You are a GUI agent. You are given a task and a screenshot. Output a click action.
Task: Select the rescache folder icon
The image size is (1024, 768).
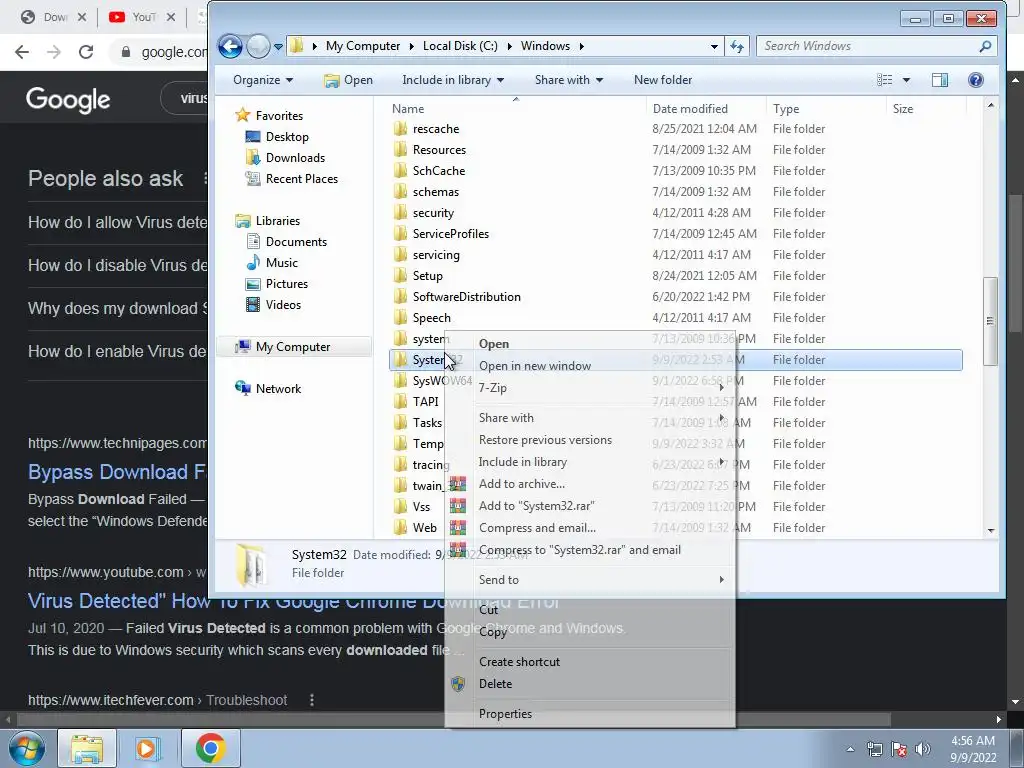click(x=400, y=129)
